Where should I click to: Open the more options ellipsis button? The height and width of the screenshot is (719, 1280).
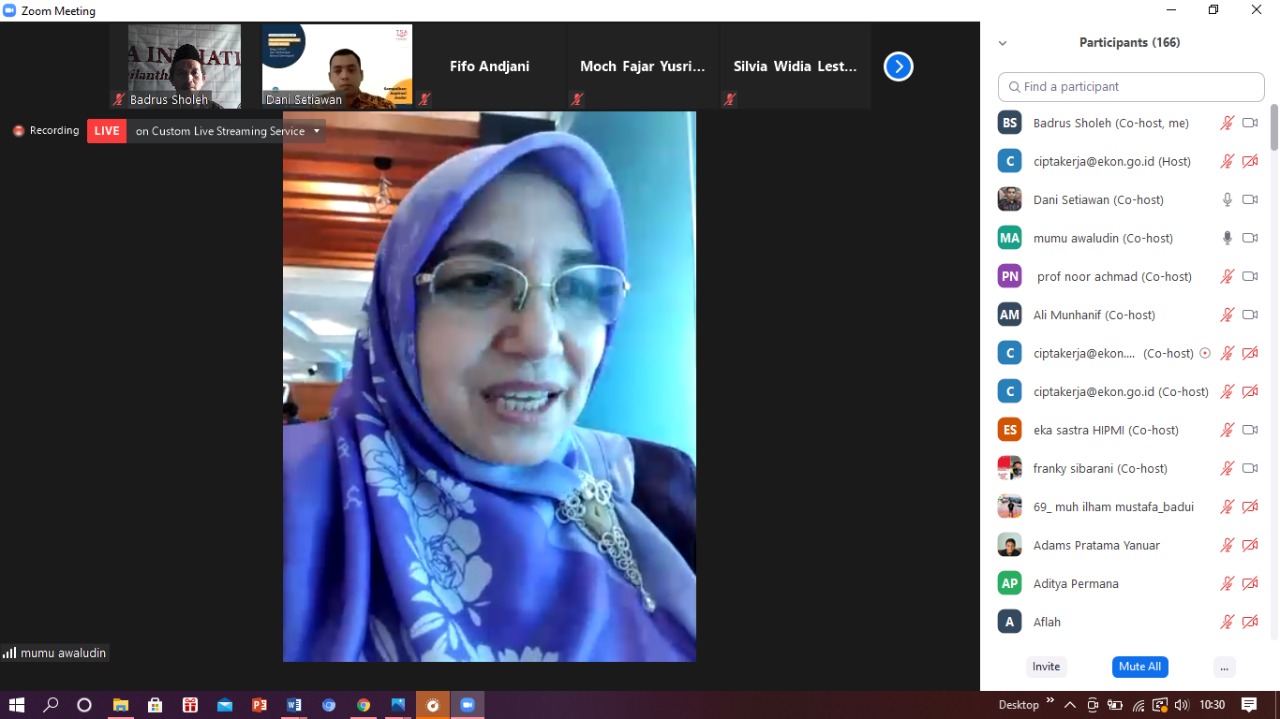(x=1223, y=667)
